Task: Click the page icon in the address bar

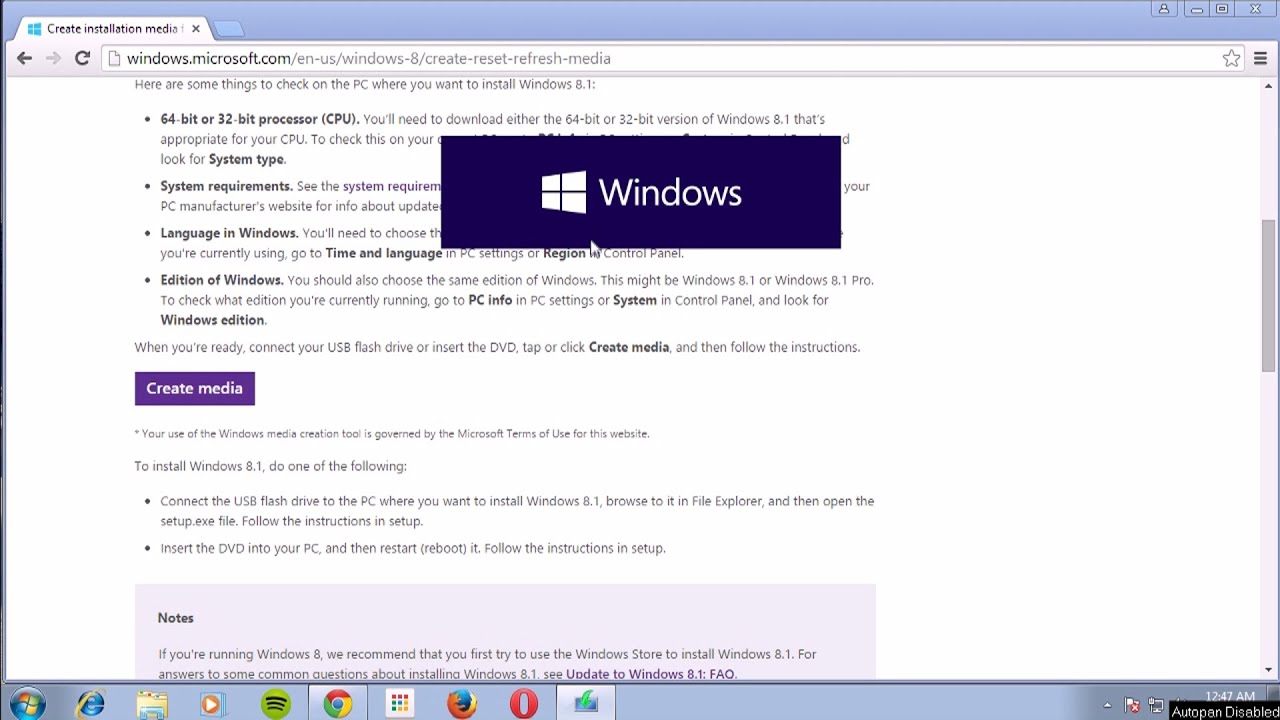Action: pyautogui.click(x=114, y=58)
